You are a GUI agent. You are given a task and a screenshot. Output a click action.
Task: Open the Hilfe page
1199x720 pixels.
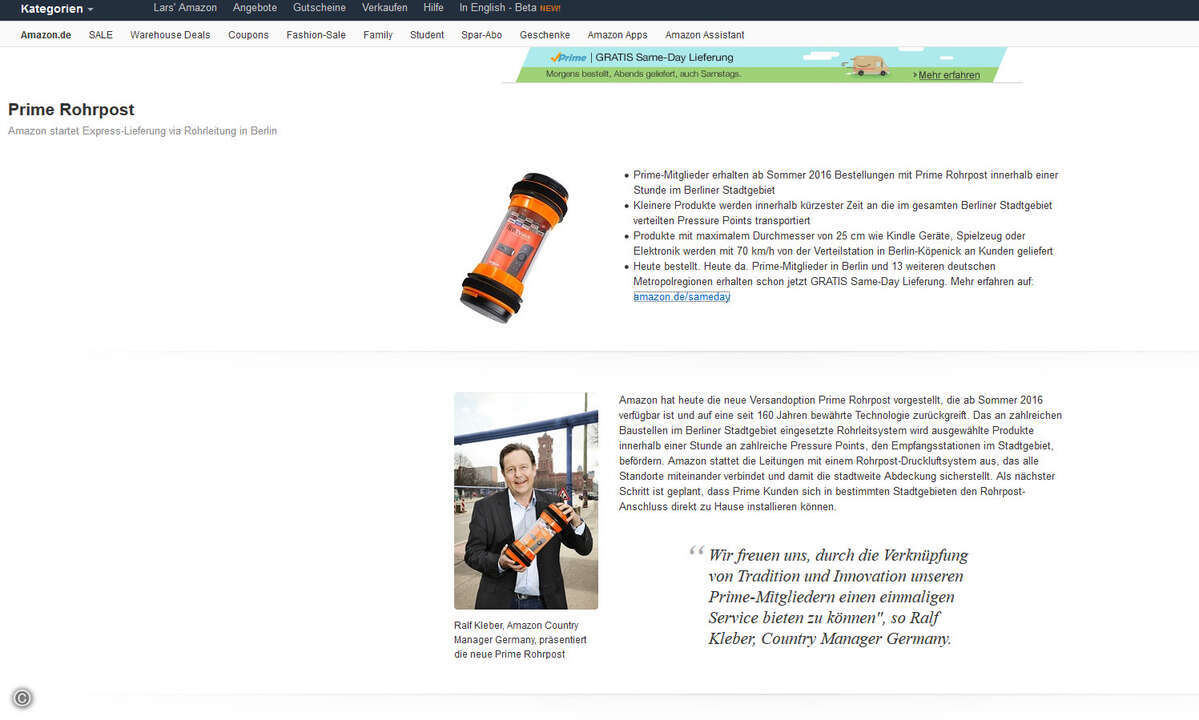434,8
